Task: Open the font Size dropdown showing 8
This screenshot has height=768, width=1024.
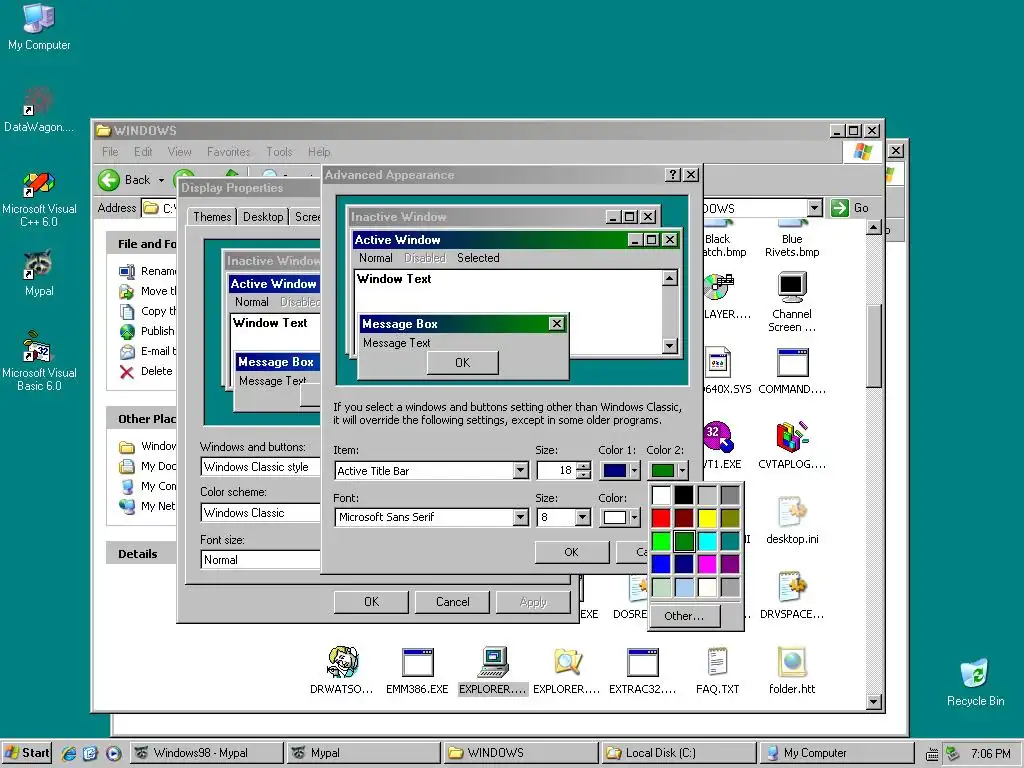Action: click(583, 517)
